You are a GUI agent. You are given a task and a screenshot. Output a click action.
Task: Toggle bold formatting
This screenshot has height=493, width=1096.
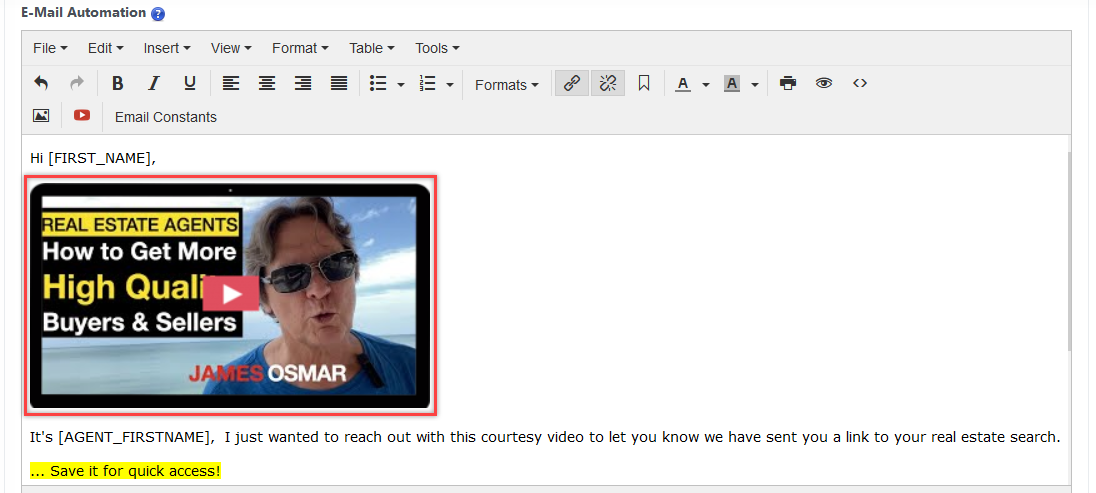point(117,84)
